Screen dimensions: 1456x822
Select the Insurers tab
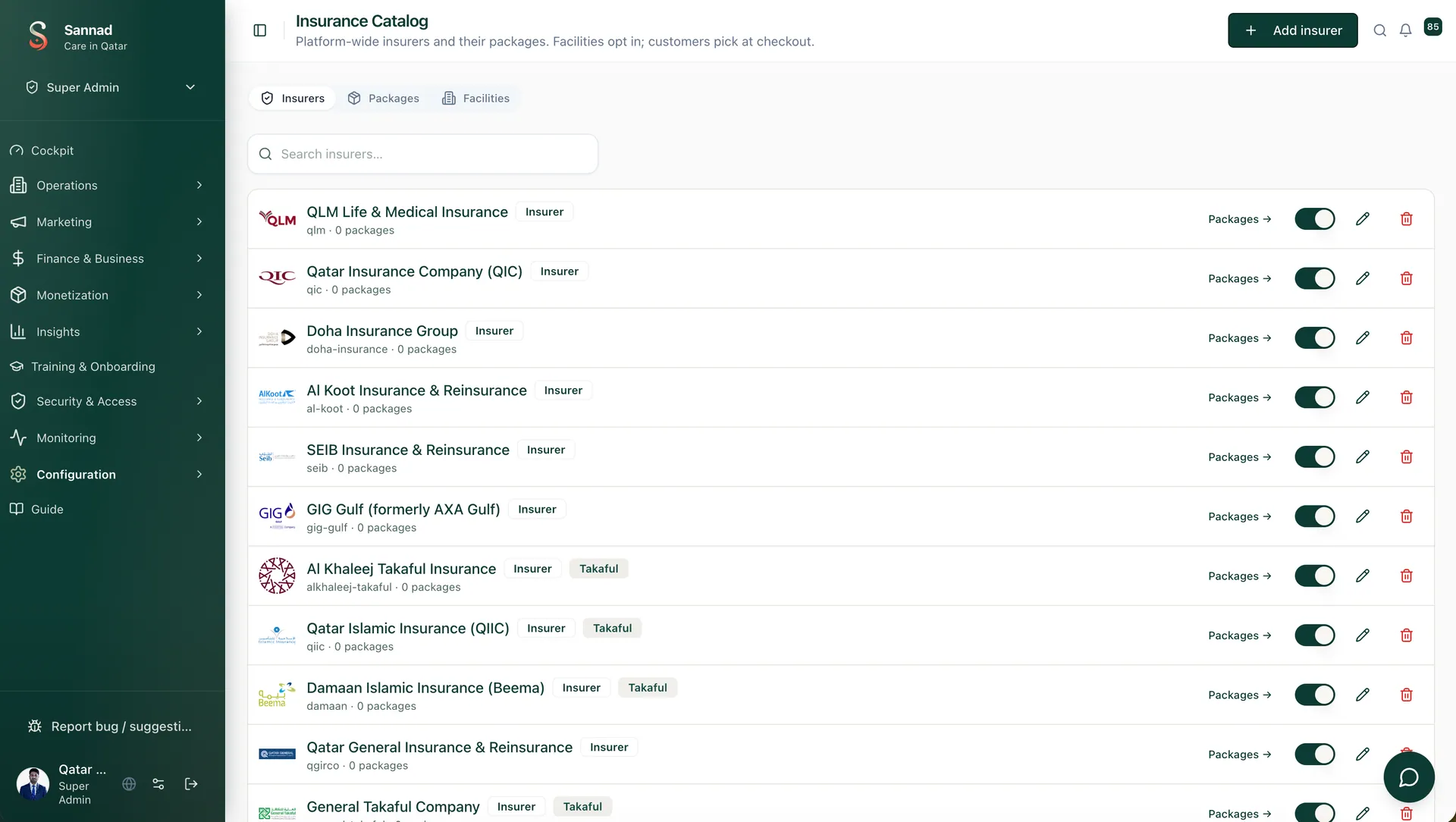coord(292,99)
